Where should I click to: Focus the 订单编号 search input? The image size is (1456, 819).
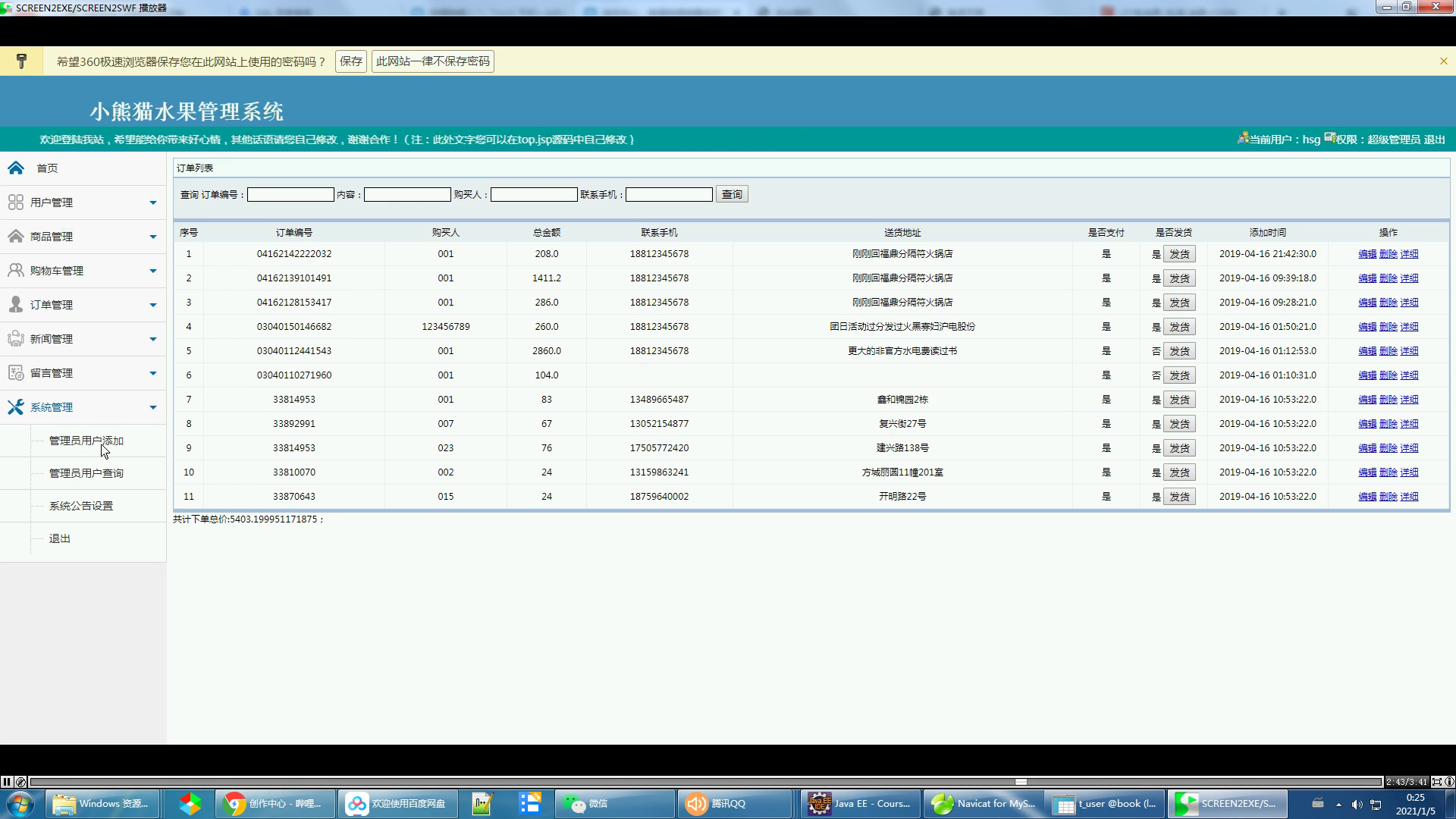(290, 195)
